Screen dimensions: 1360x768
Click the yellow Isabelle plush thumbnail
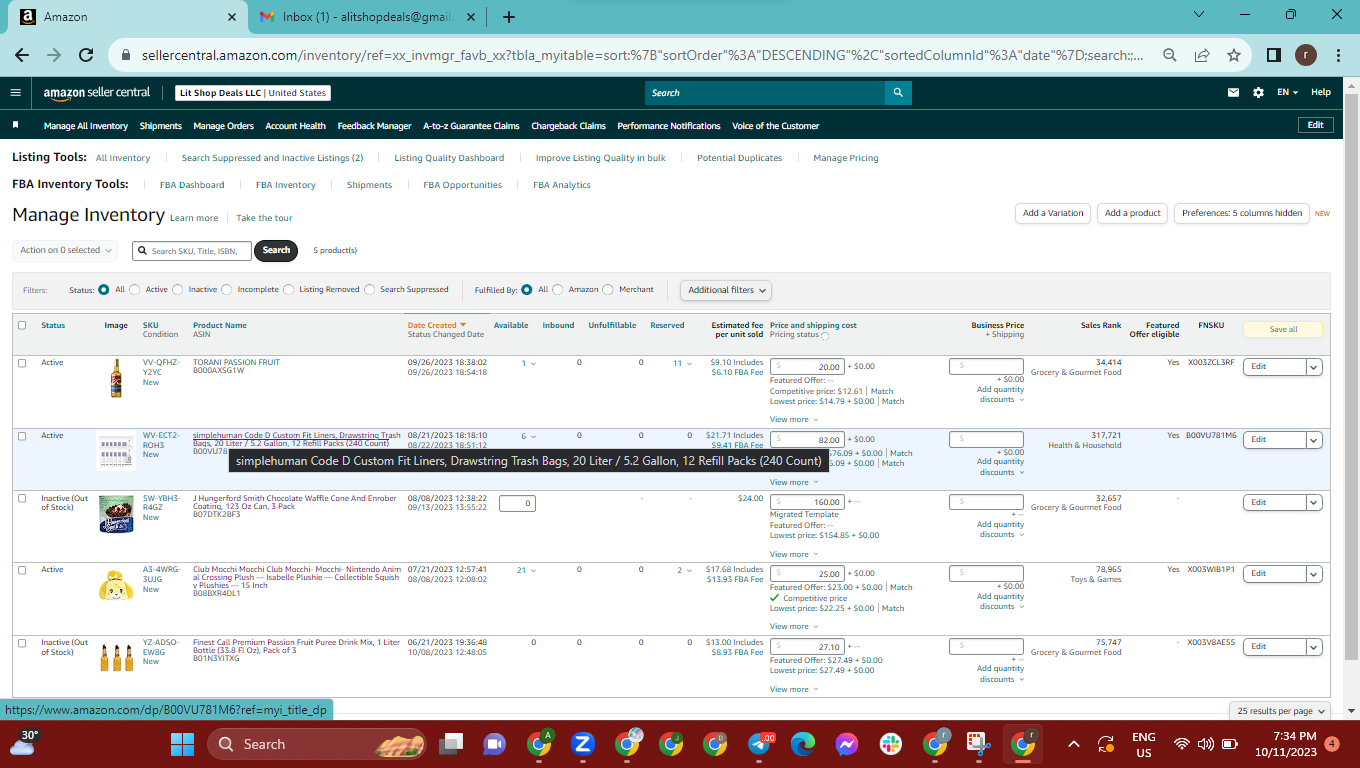[x=116, y=584]
